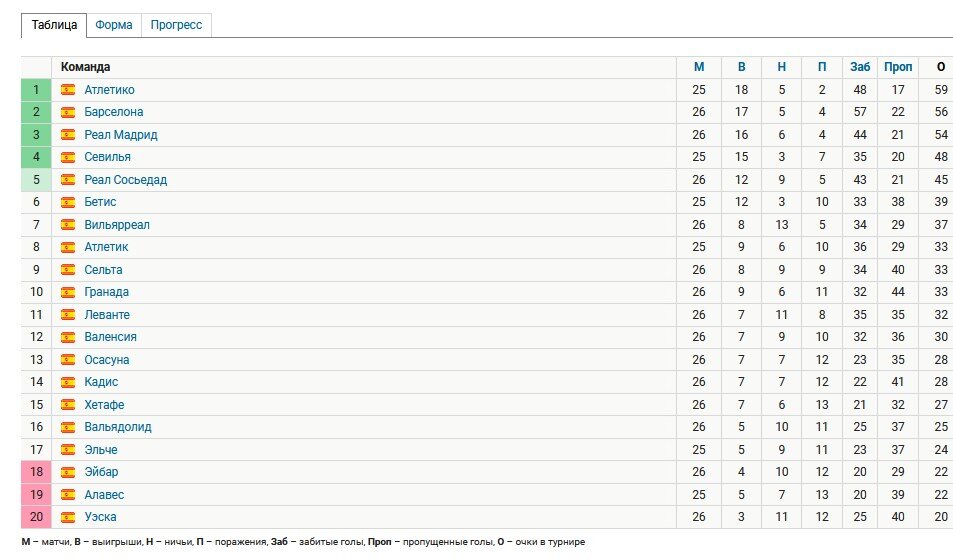
Task: Click the light green position 5 cell
Action: 36,179
